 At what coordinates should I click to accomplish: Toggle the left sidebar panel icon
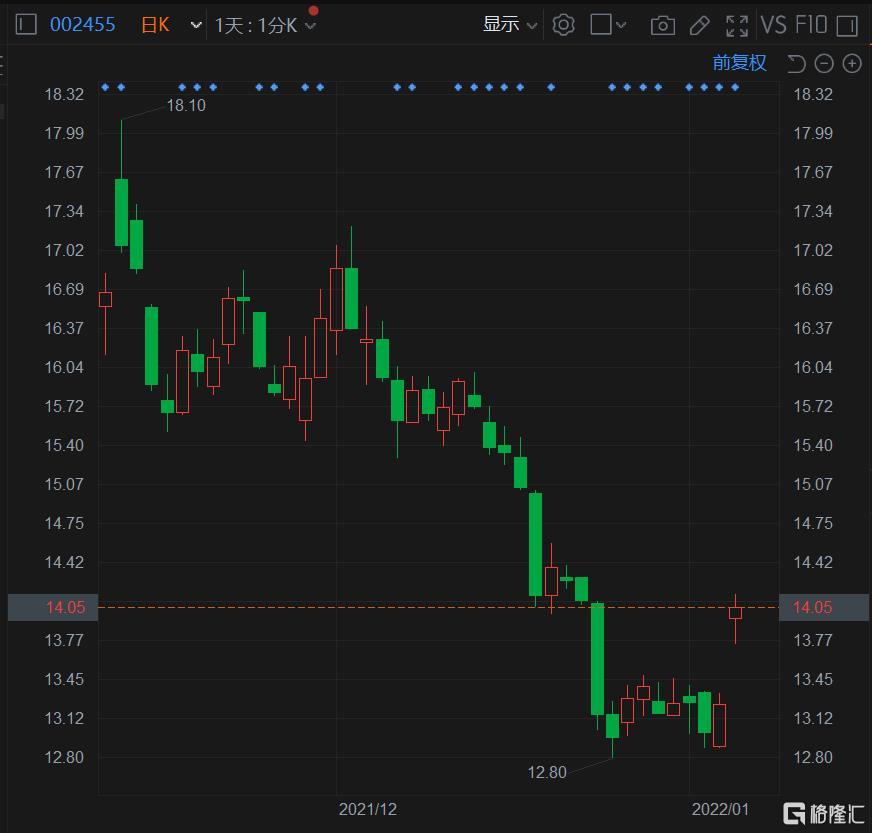[x=26, y=24]
